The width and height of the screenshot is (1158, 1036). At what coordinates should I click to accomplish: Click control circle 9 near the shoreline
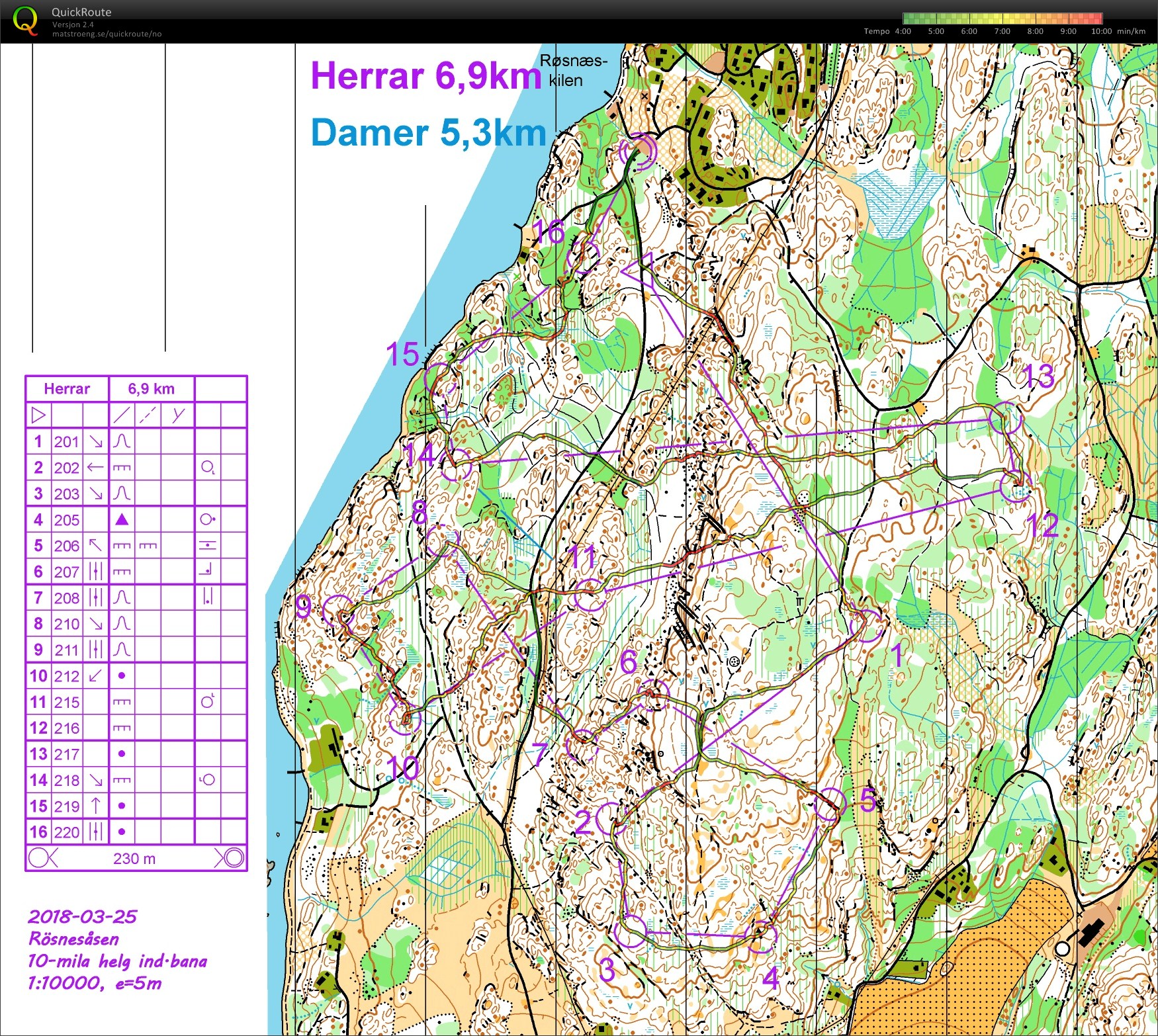coord(339,613)
